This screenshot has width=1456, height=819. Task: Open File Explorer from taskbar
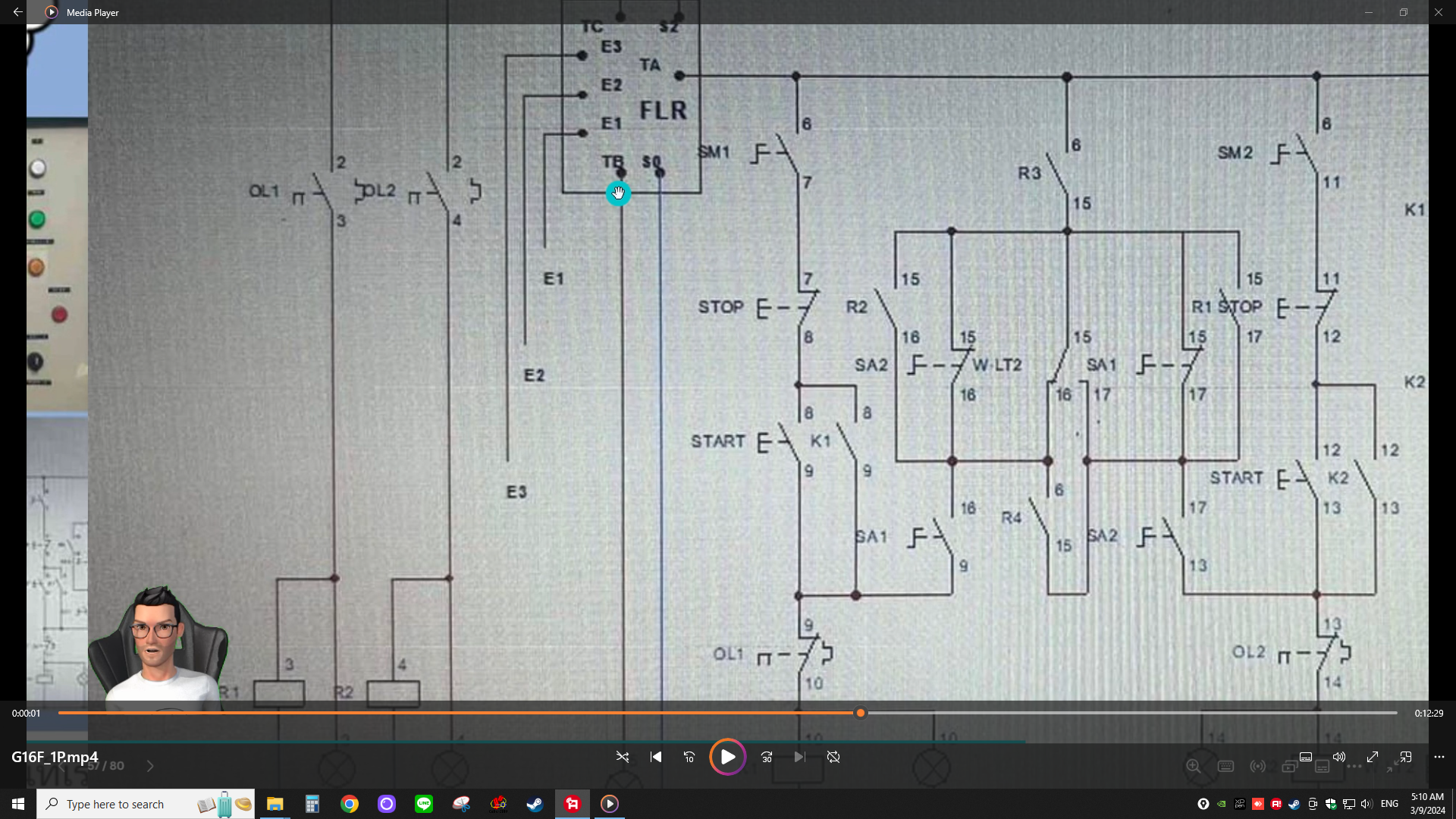pyautogui.click(x=275, y=804)
